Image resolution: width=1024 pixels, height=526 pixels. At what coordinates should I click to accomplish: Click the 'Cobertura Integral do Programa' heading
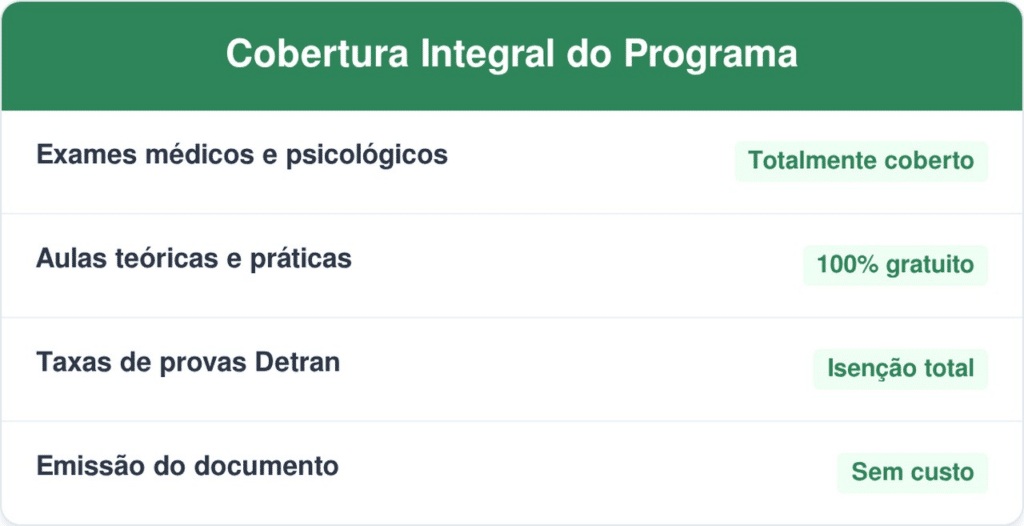(x=511, y=53)
